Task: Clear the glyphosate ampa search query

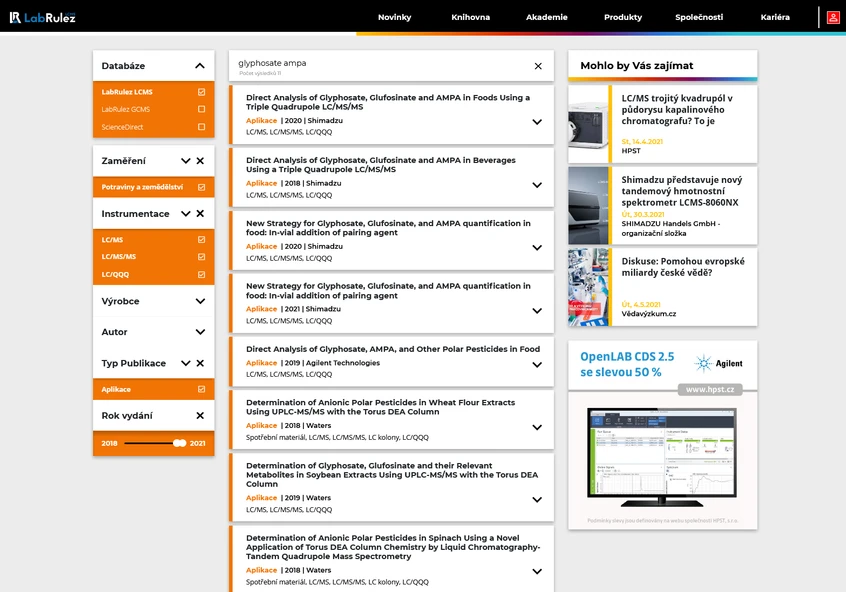Action: coord(538,66)
